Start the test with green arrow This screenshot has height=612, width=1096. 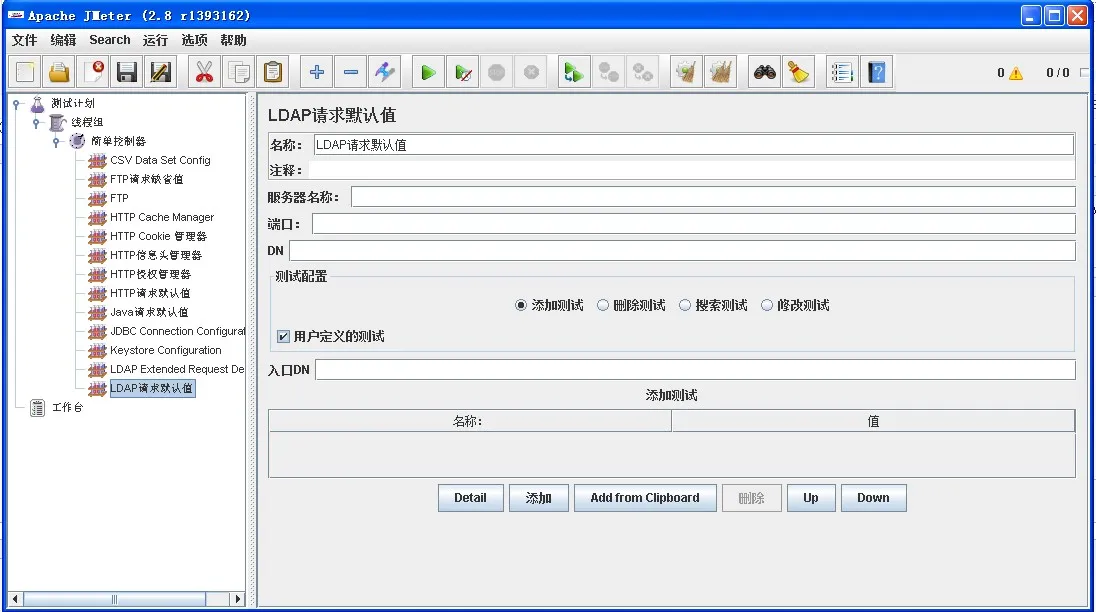[428, 72]
